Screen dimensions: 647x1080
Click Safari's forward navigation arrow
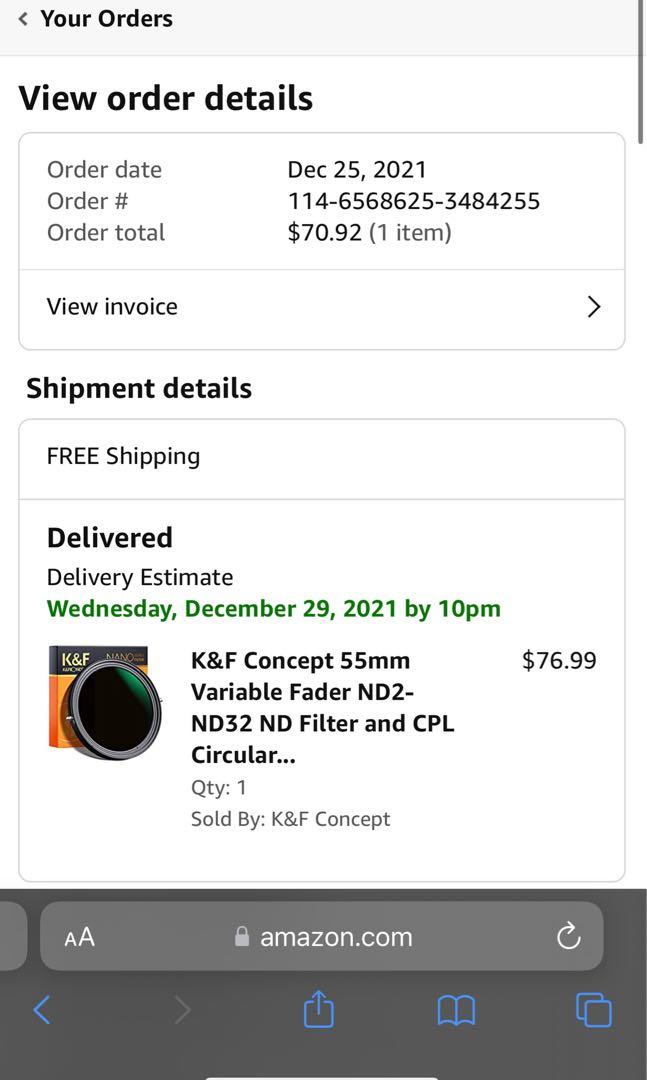click(182, 1010)
